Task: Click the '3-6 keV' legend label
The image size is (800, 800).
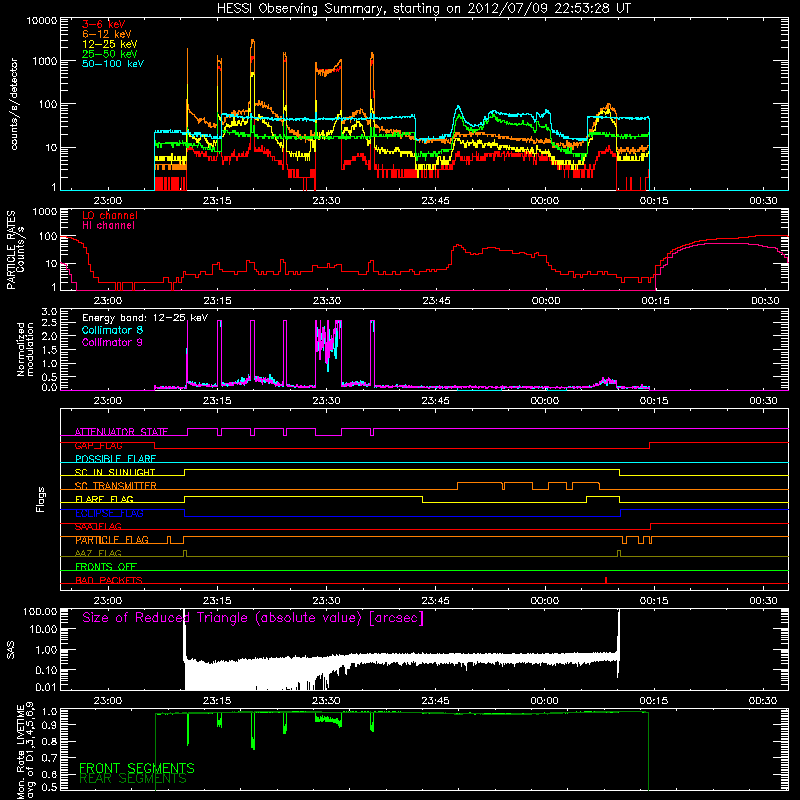Action: [104, 24]
